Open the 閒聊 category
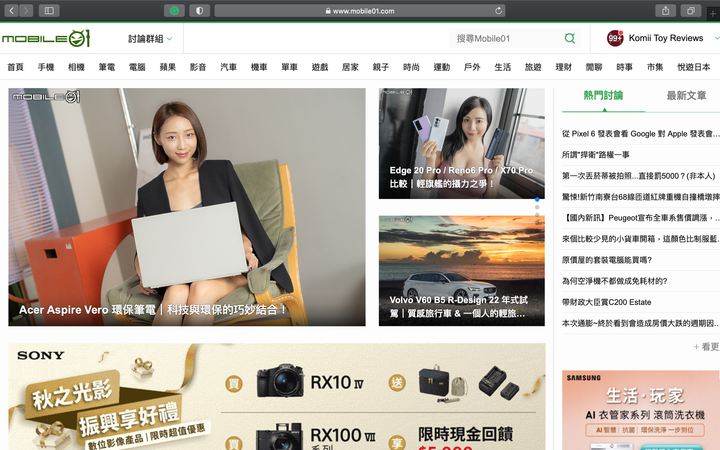The height and width of the screenshot is (450, 720). tap(594, 67)
